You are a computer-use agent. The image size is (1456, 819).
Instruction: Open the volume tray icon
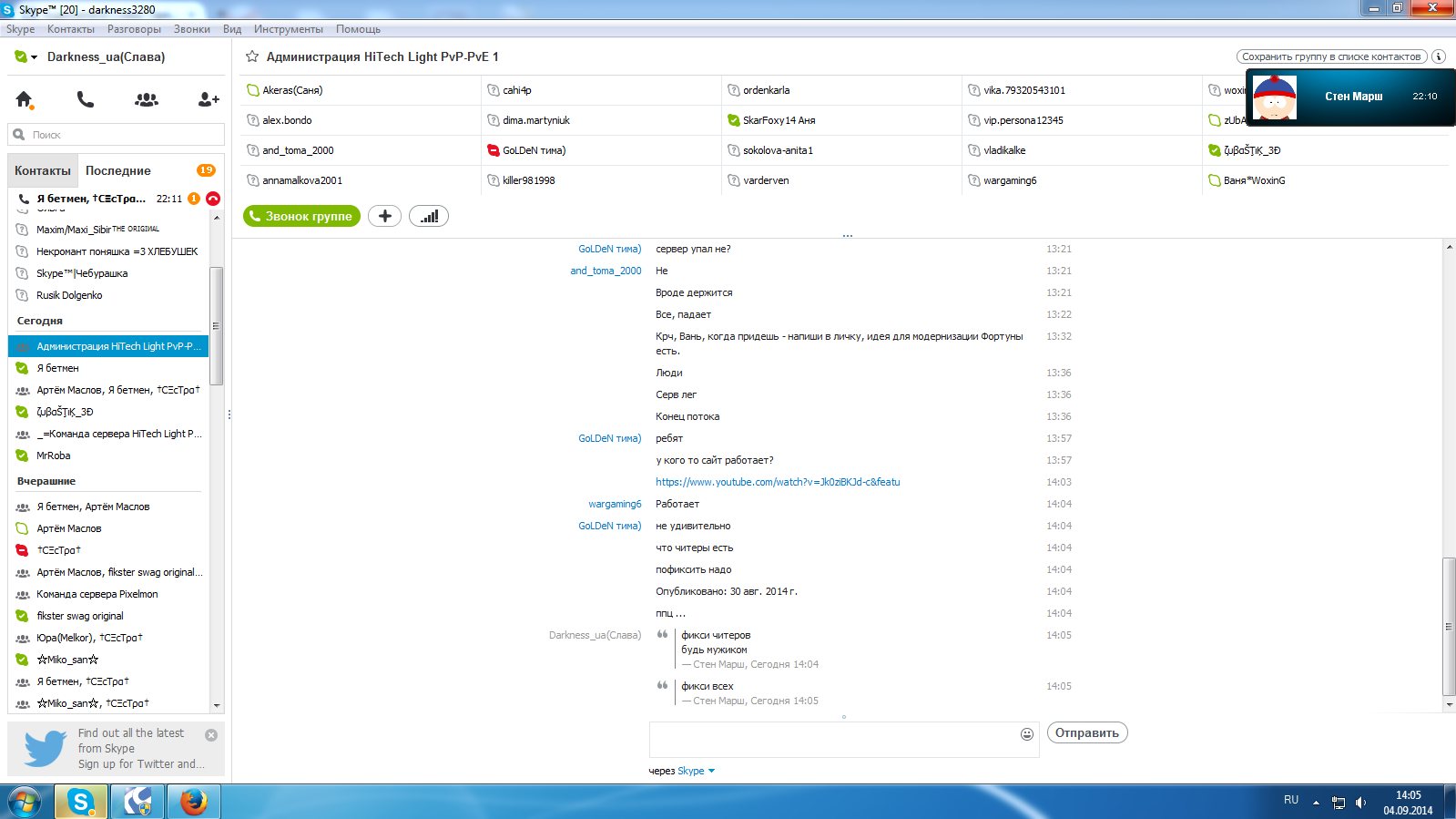click(1360, 803)
